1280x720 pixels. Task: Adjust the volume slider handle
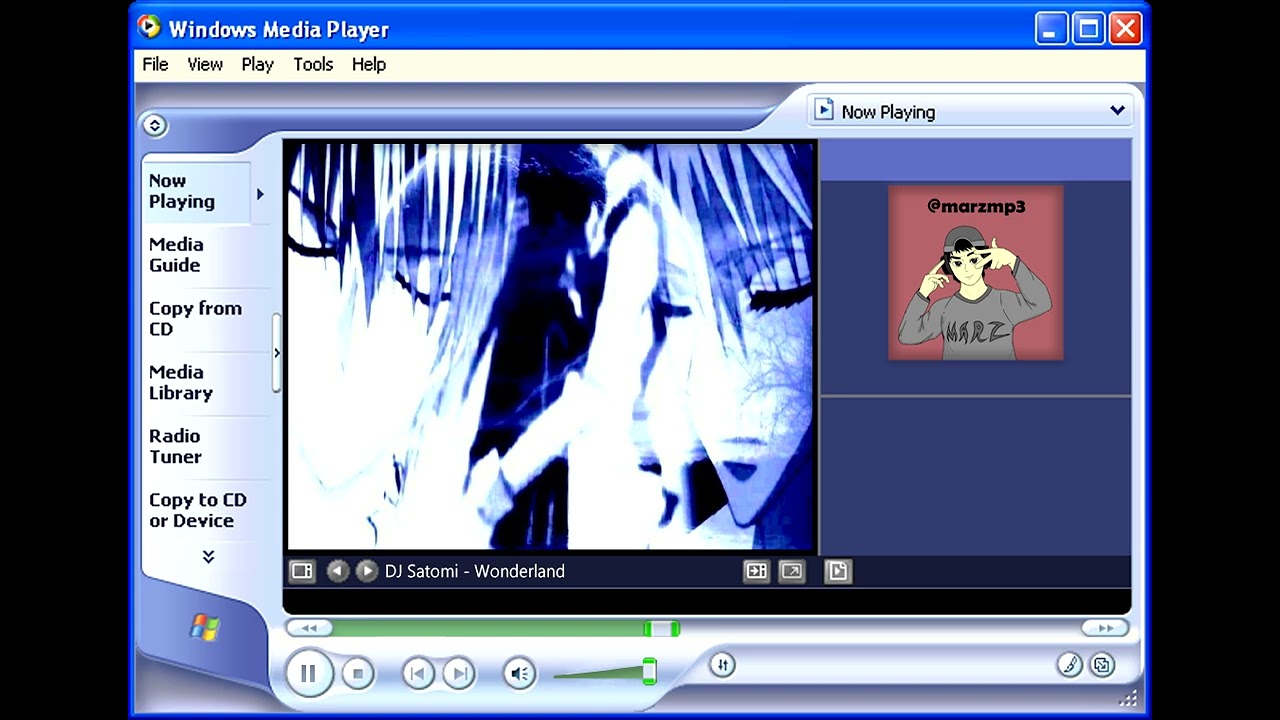(649, 671)
